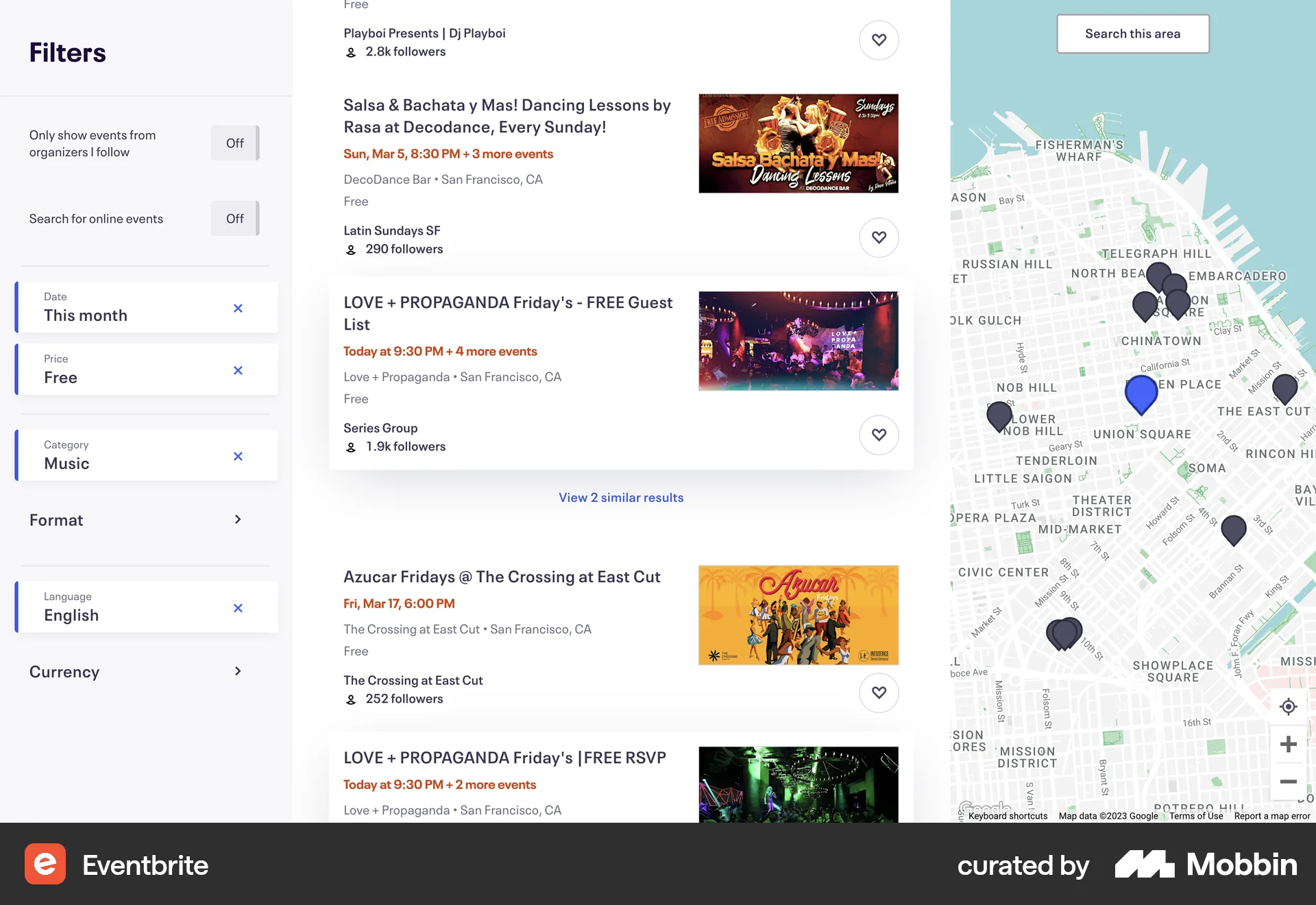
Task: Enable the search for online events switch
Action: (x=234, y=218)
